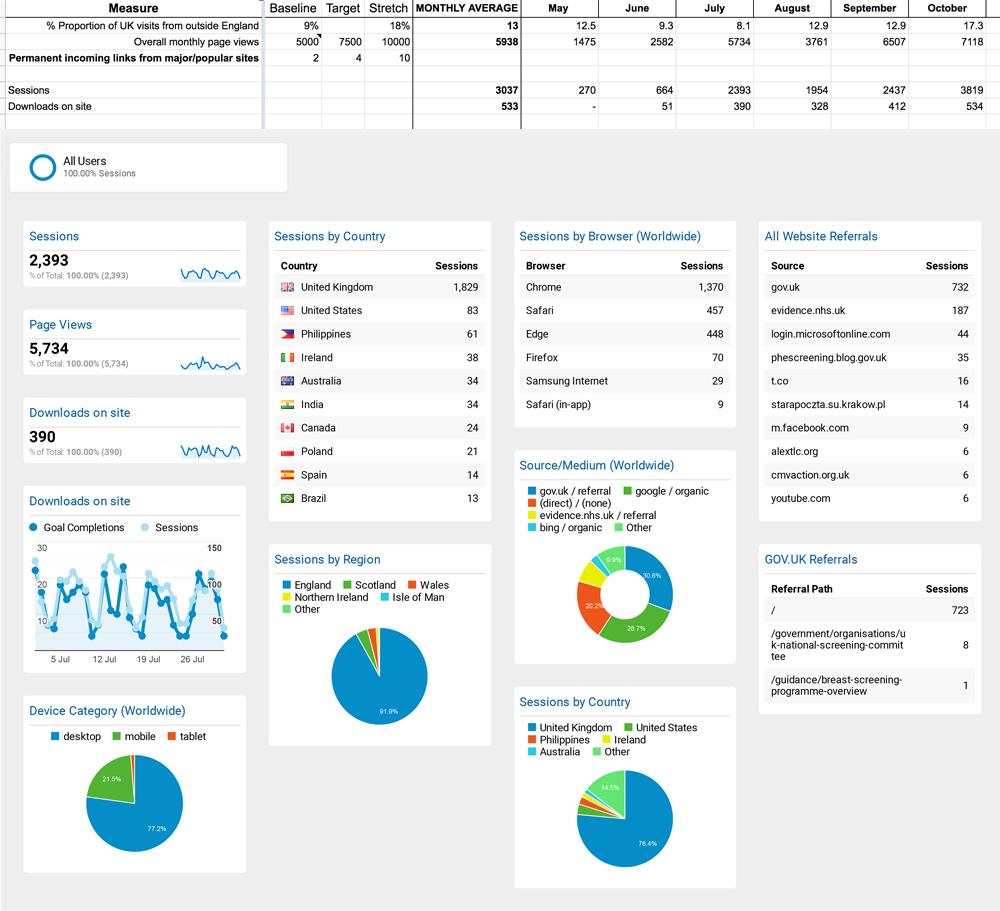
Task: Click the Goal Completions legend dot
Action: pyautogui.click(x=33, y=528)
